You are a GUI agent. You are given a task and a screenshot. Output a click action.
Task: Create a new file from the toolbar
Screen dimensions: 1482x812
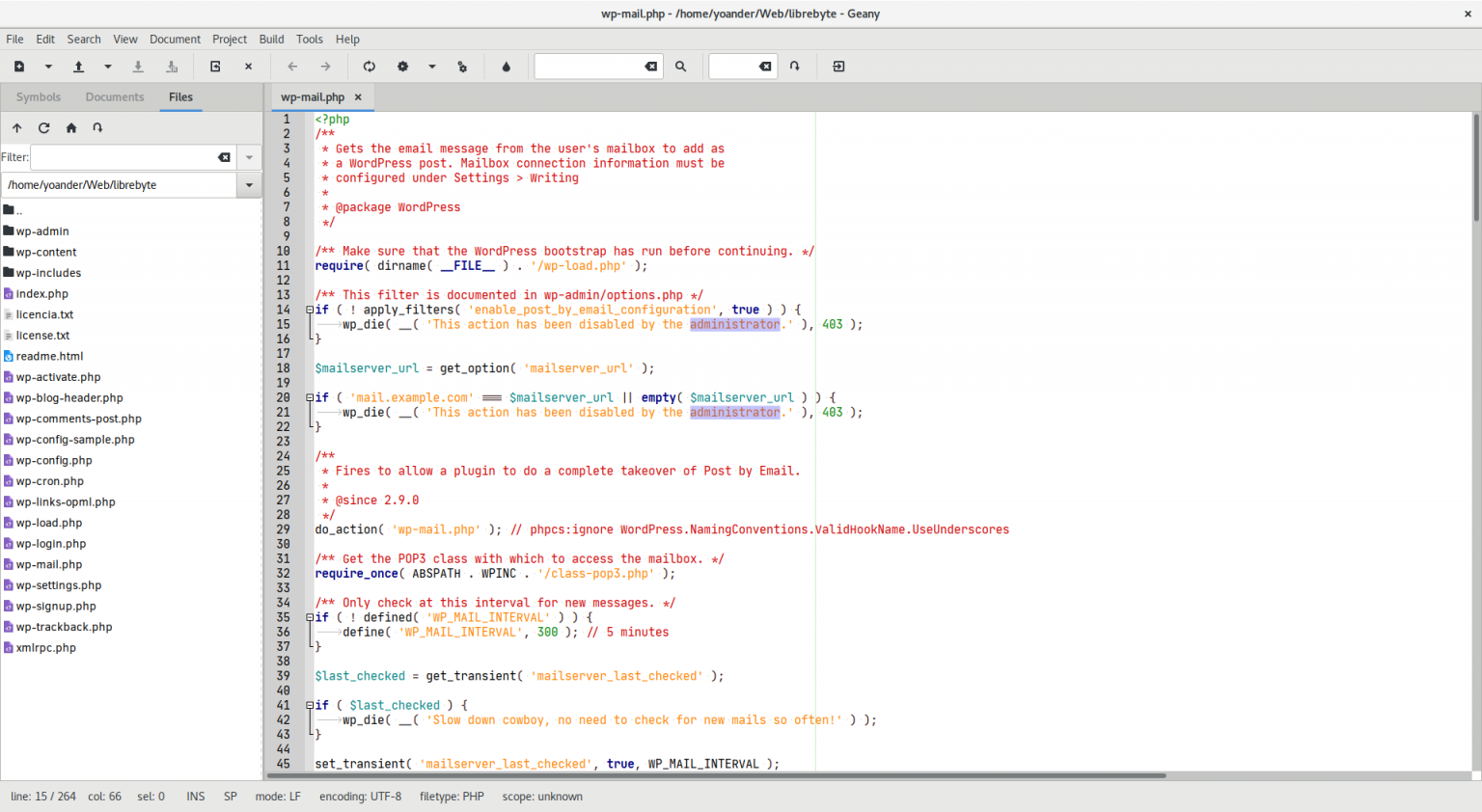point(19,66)
